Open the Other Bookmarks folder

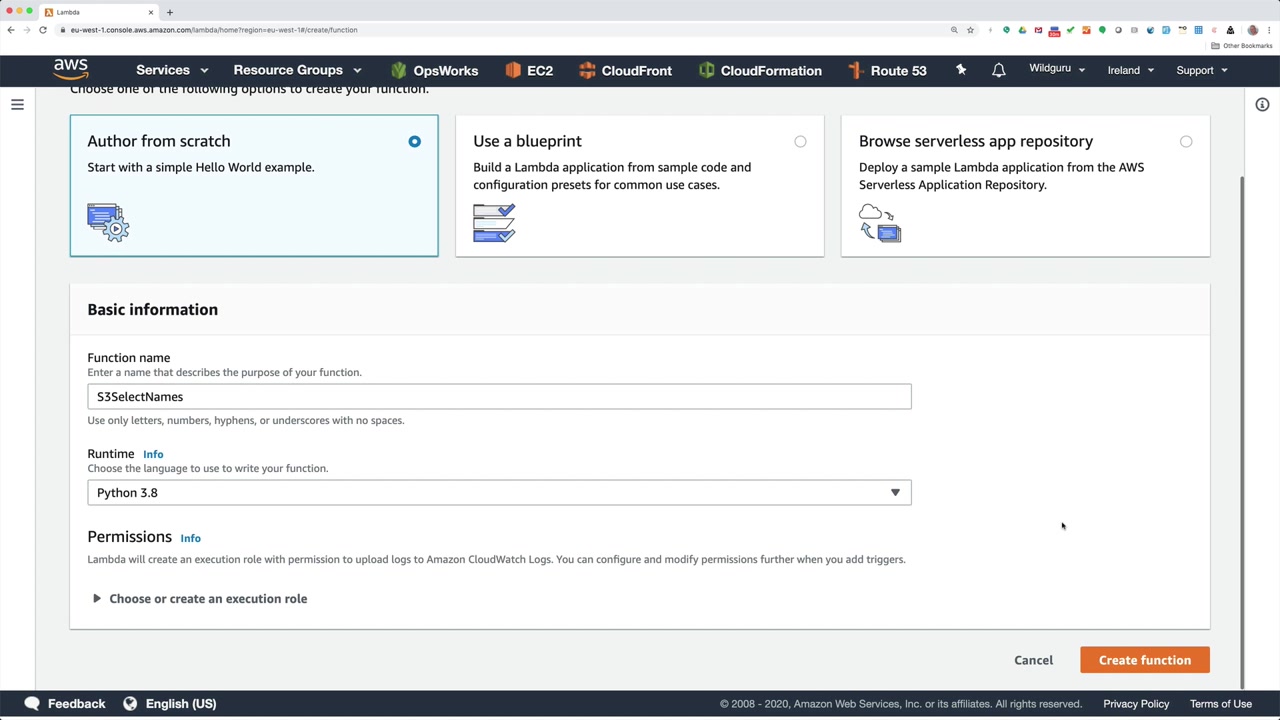click(x=1241, y=46)
